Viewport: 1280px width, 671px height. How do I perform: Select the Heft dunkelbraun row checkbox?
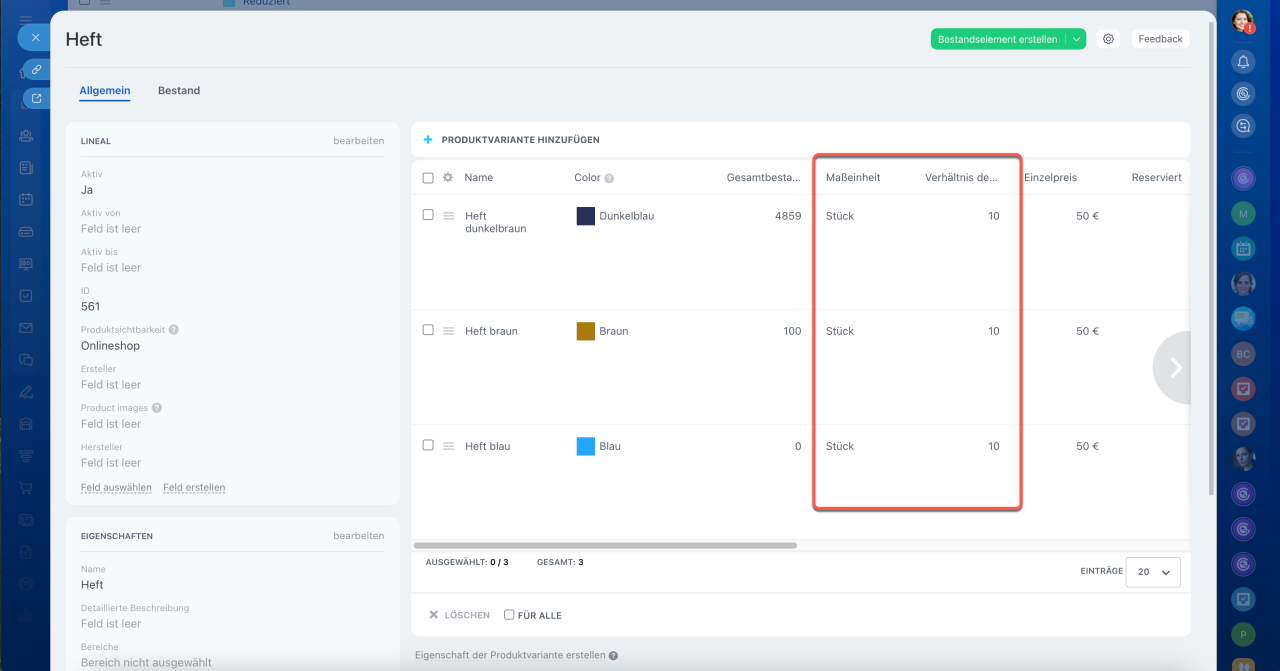click(428, 215)
